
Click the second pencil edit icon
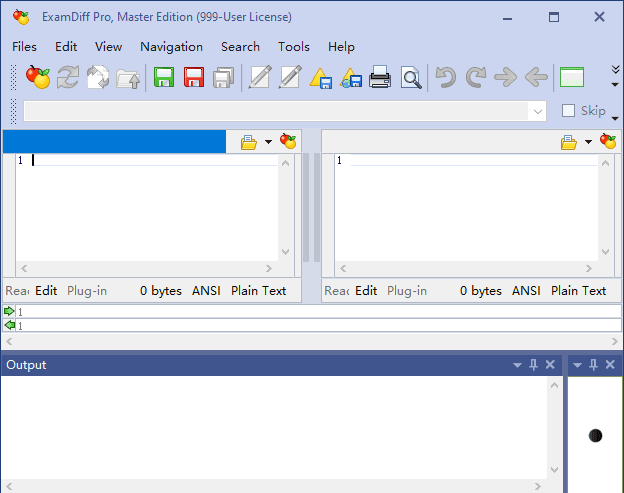click(290, 77)
